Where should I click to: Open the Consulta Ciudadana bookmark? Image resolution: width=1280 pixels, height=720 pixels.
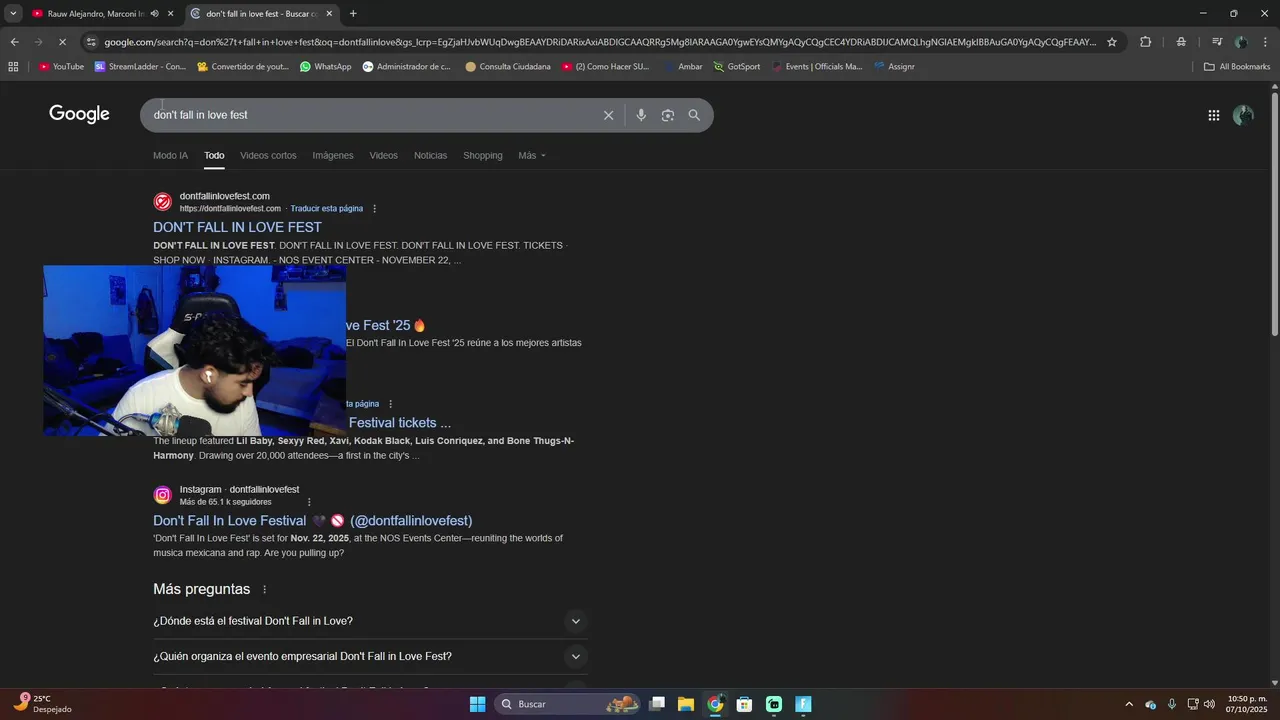[507, 67]
